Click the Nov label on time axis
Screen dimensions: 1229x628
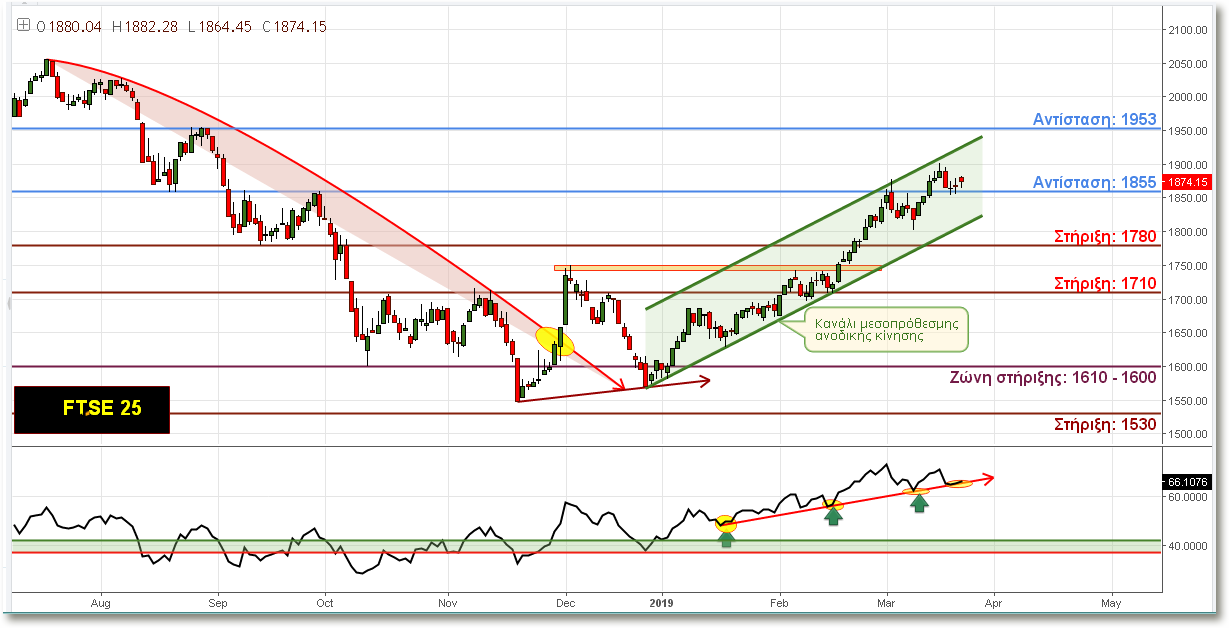click(x=448, y=604)
